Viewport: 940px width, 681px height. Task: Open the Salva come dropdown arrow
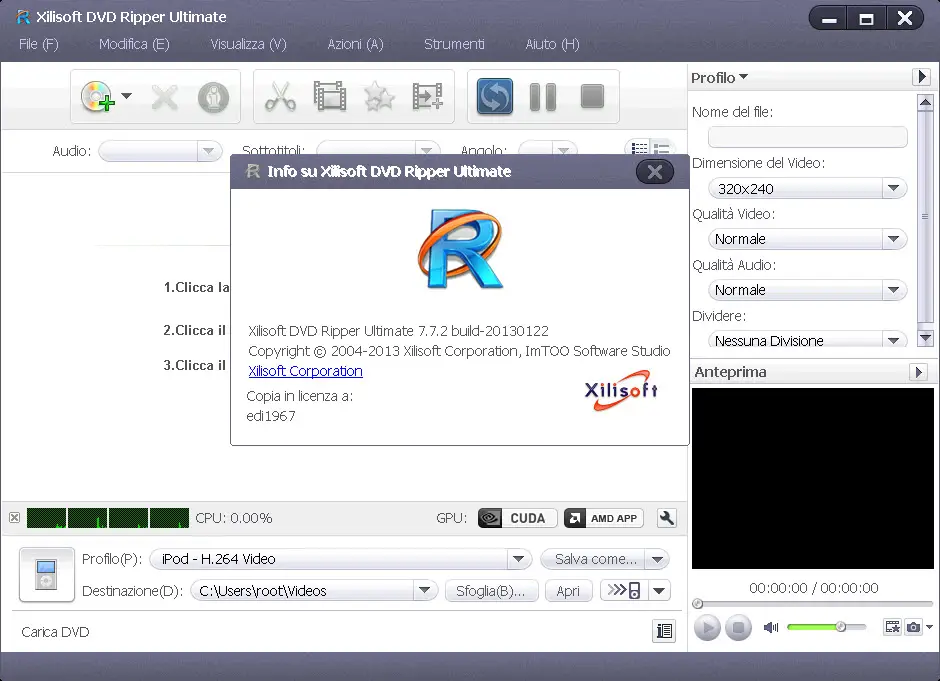click(x=658, y=559)
